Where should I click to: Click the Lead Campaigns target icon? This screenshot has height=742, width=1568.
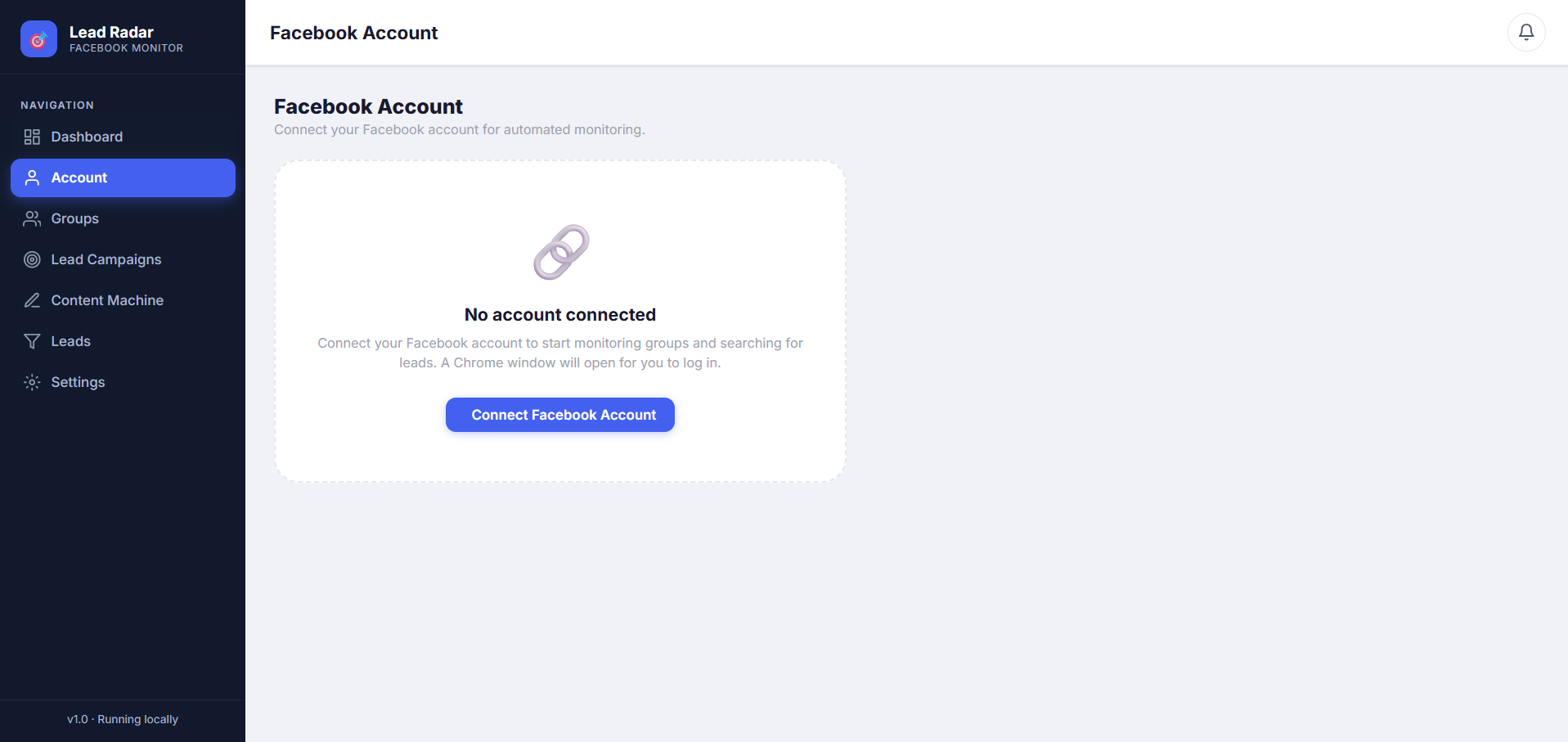(32, 259)
